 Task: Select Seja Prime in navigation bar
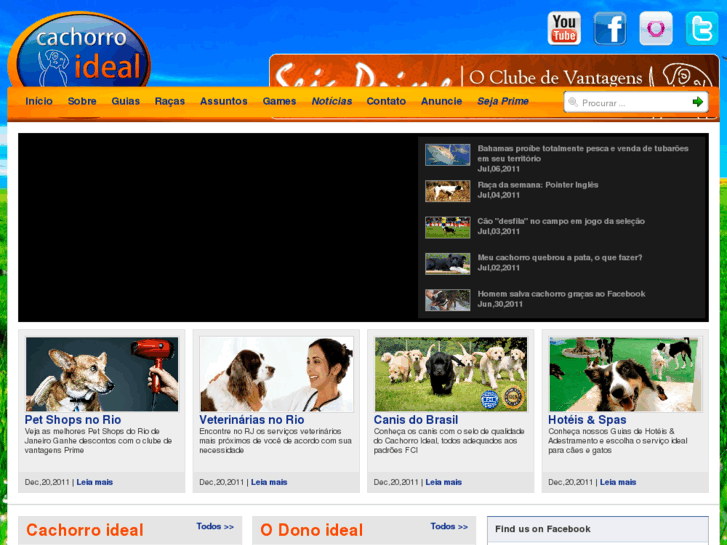pyautogui.click(x=503, y=101)
